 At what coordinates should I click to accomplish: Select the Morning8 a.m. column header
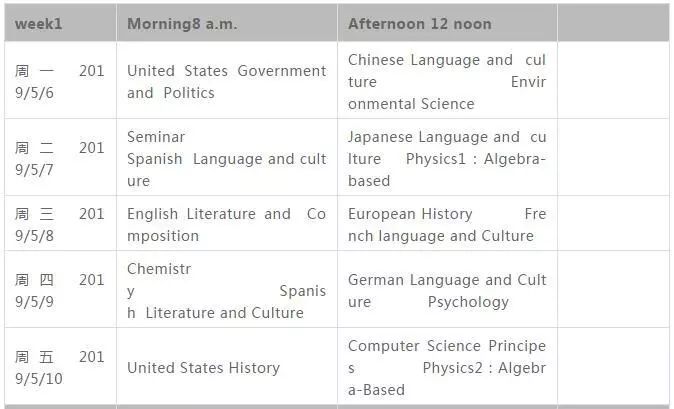pos(227,23)
